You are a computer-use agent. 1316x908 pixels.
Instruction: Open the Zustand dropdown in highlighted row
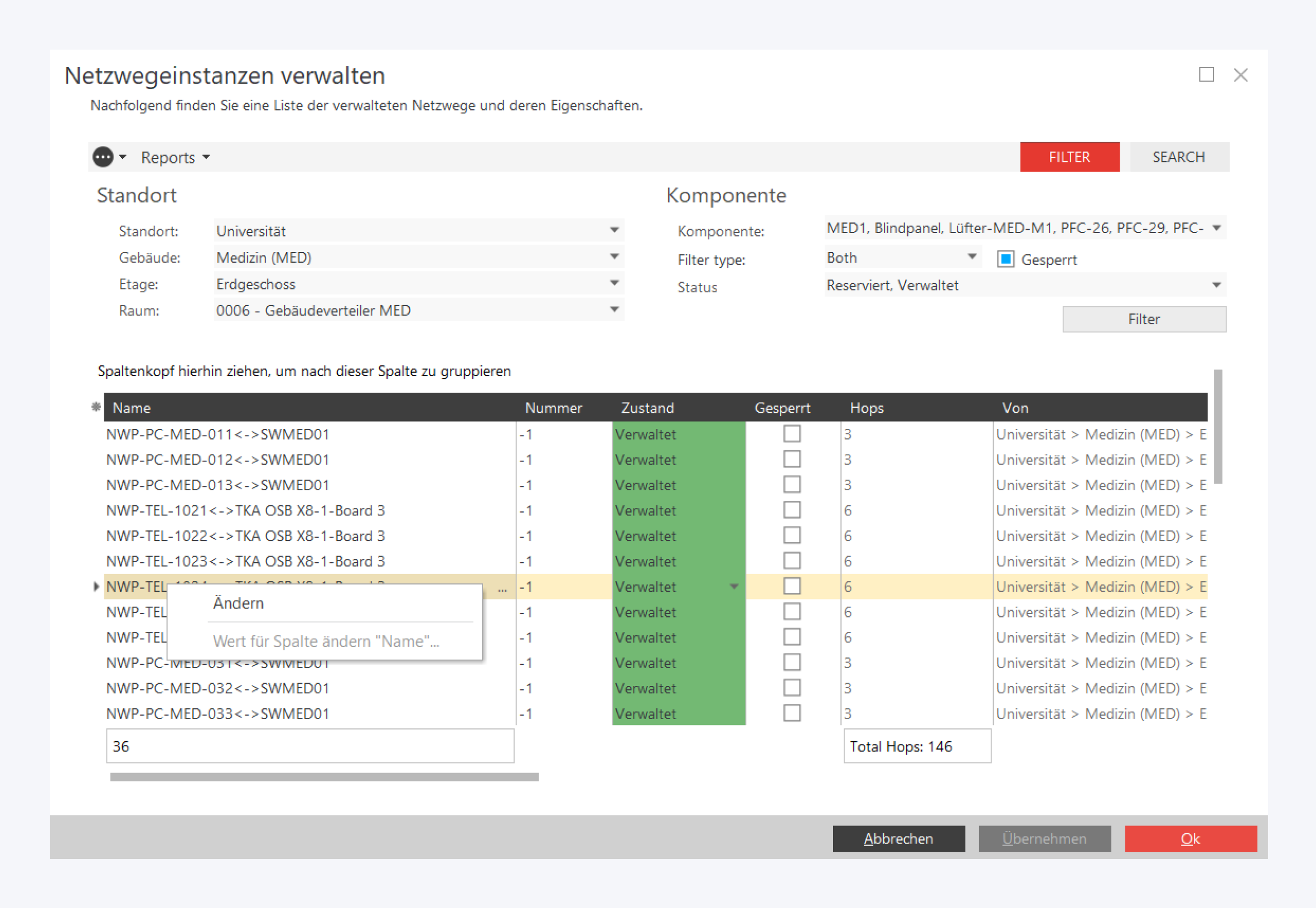(x=734, y=587)
